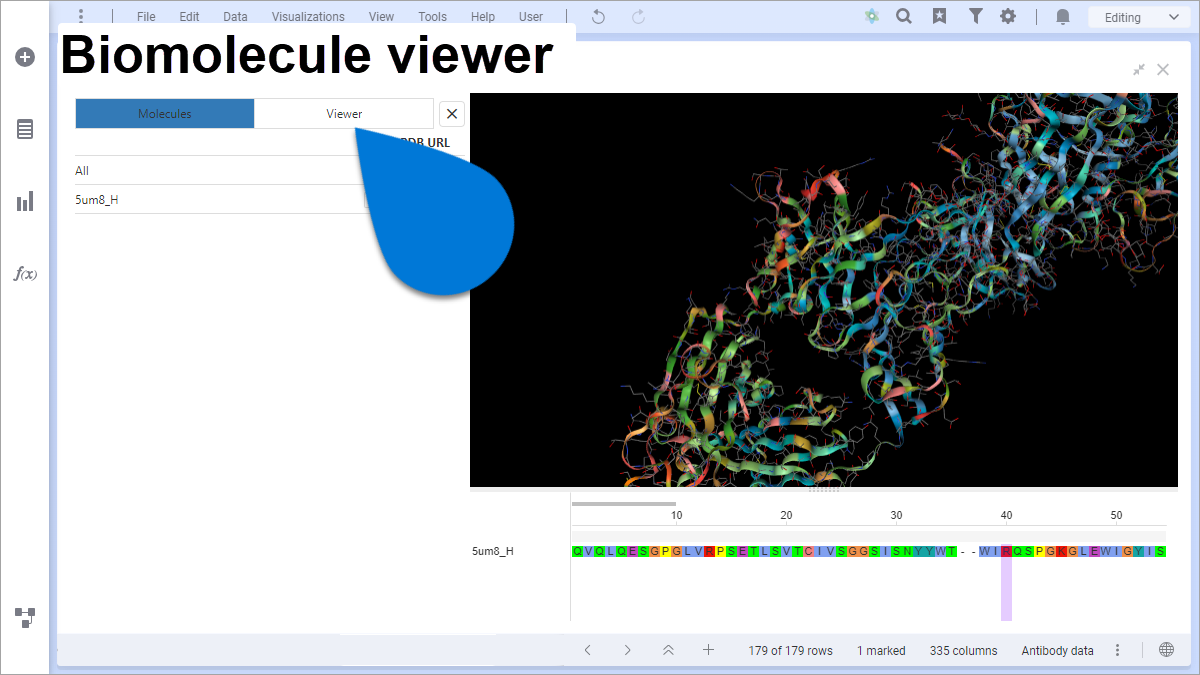Open the notifications bell icon

[1062, 16]
